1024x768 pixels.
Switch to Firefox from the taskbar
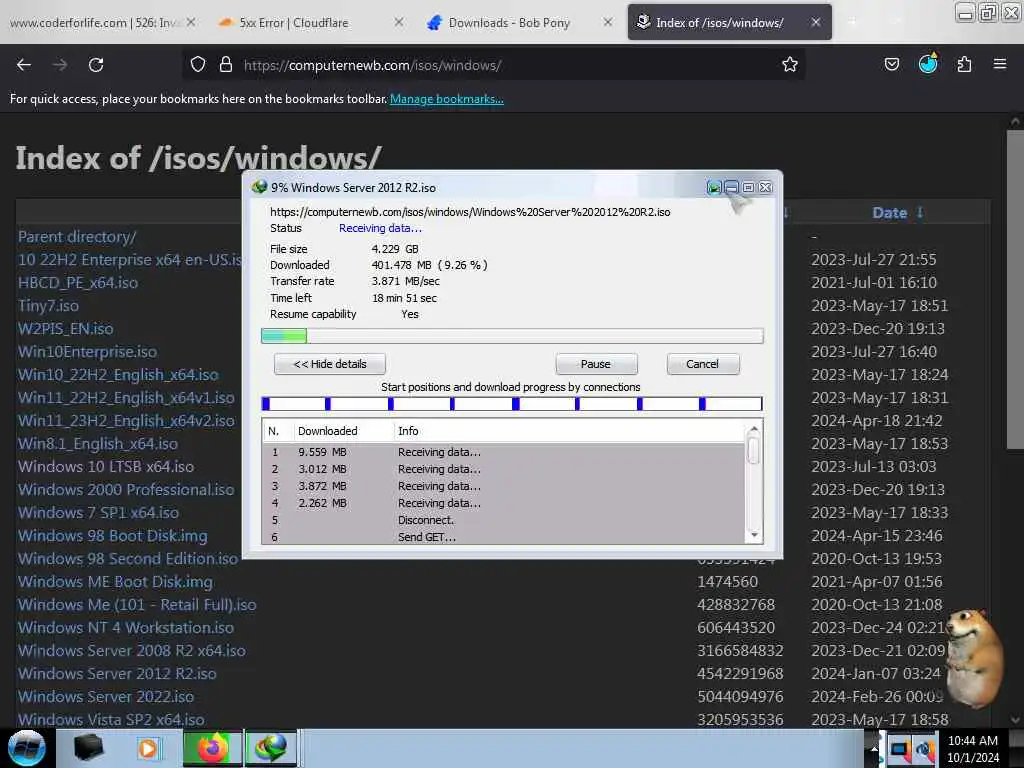[212, 748]
